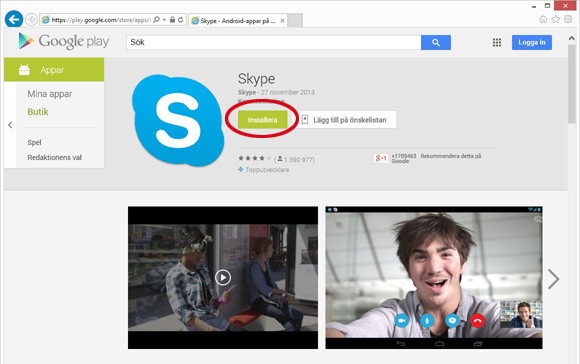The image size is (580, 364).
Task: Click the browser forward arrow button
Action: [31, 19]
